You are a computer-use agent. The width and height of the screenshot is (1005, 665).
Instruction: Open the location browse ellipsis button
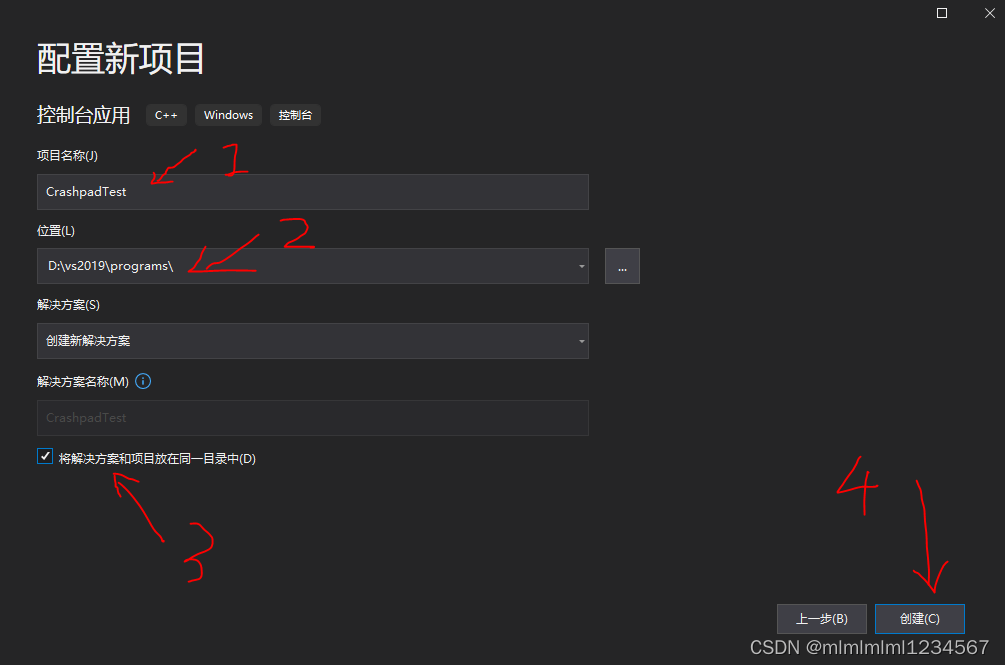pyautogui.click(x=622, y=266)
